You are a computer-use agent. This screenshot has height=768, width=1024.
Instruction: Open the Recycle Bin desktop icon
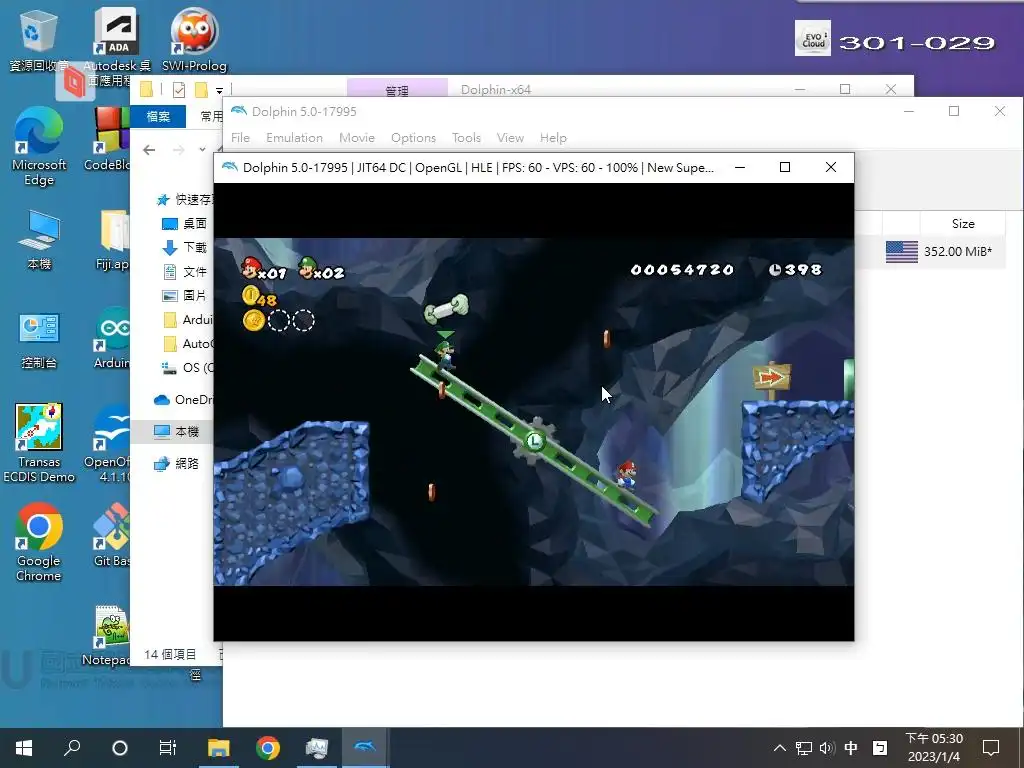[x=37, y=40]
